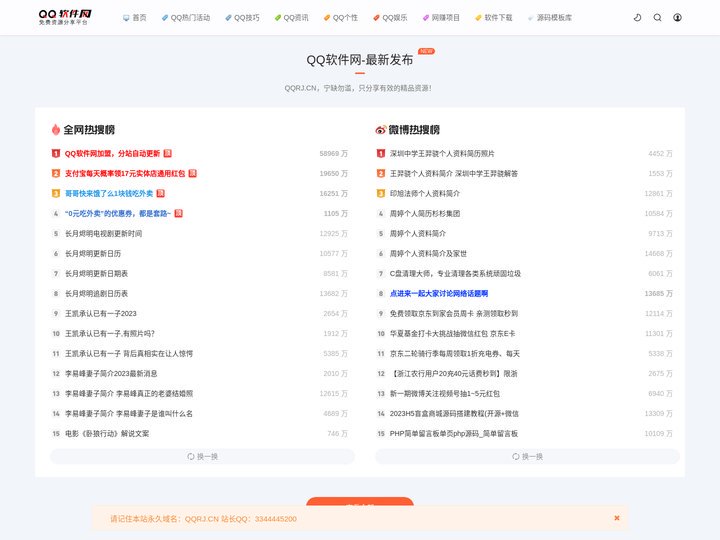
Task: Open 浙江农行用户20充40元话费 entry
Action: [x=454, y=373]
